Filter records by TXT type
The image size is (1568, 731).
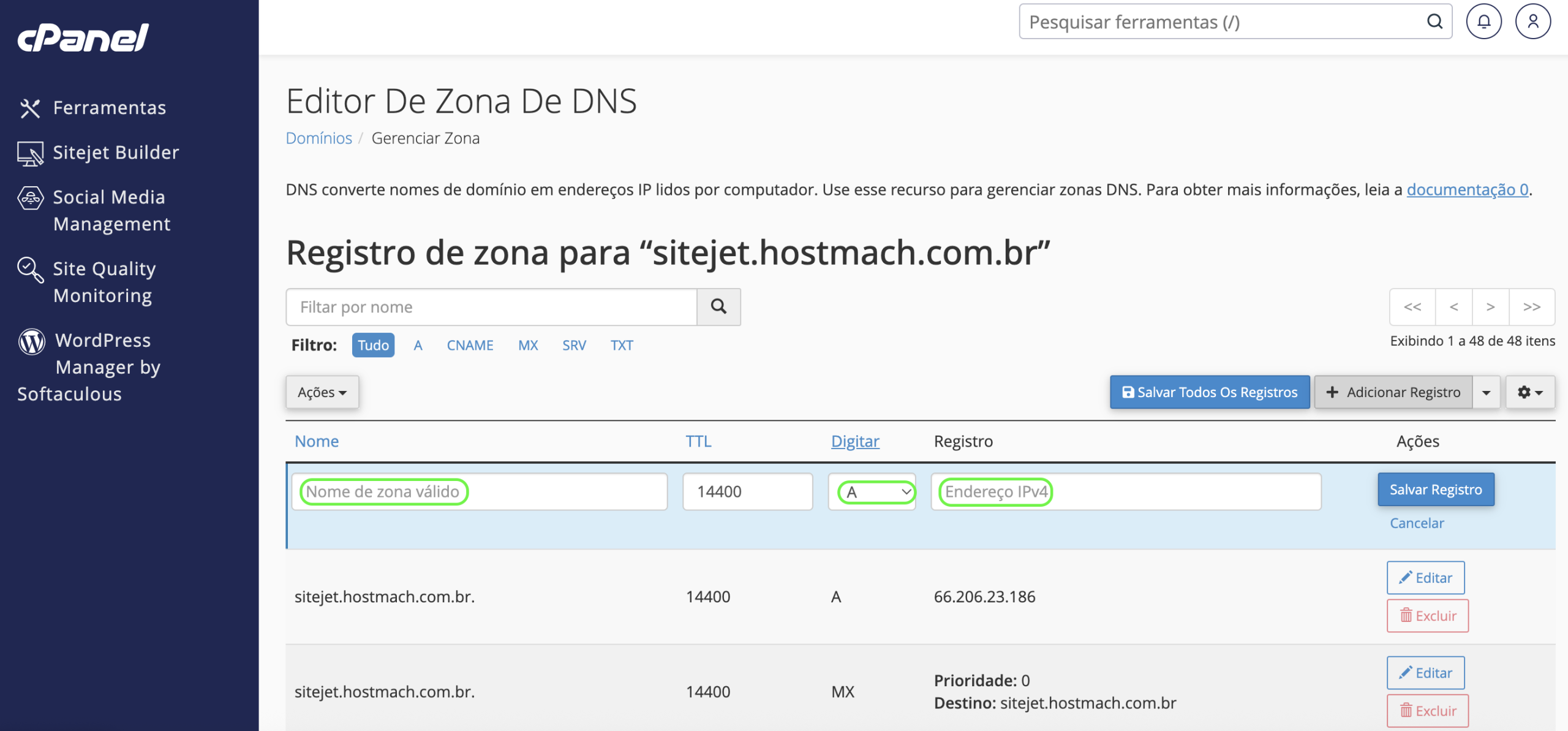(x=622, y=345)
